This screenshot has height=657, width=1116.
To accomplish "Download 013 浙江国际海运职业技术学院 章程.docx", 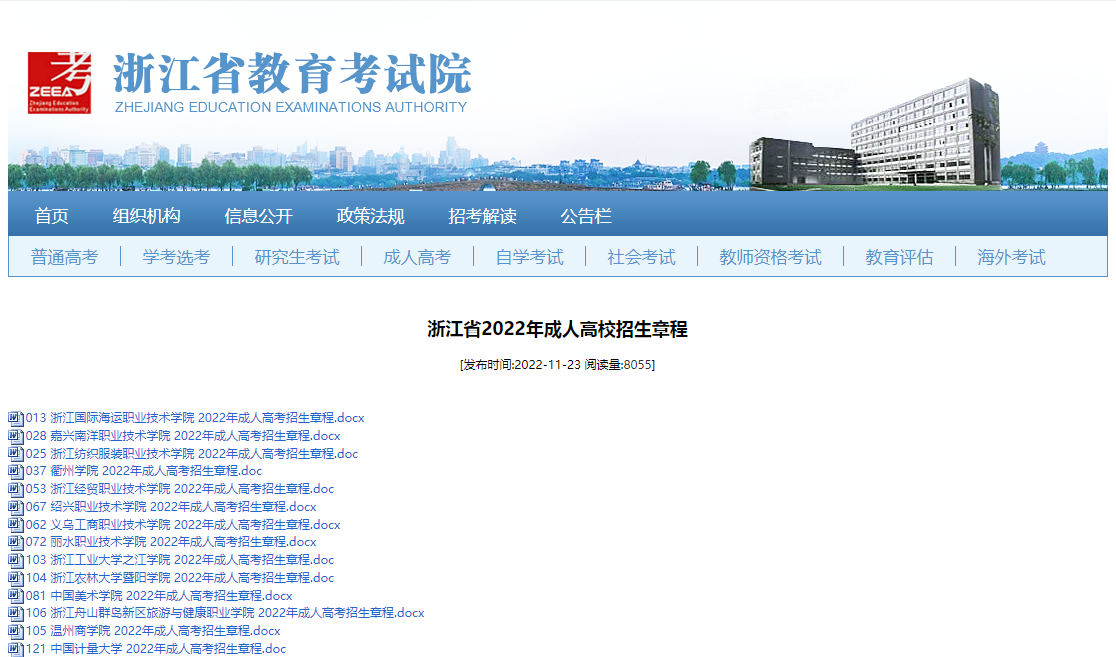I will coord(195,418).
